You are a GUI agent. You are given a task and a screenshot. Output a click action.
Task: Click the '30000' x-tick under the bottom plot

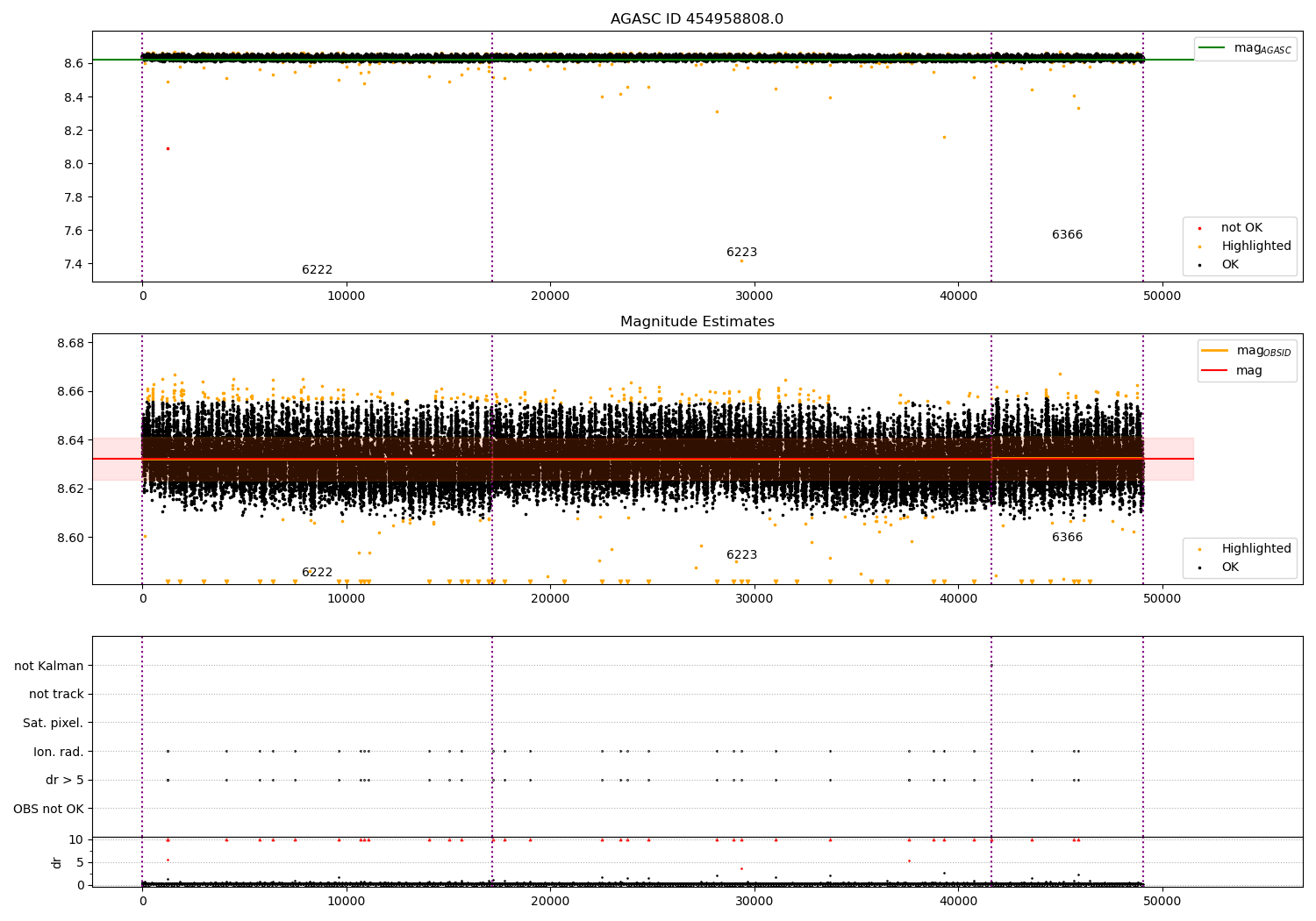click(755, 901)
